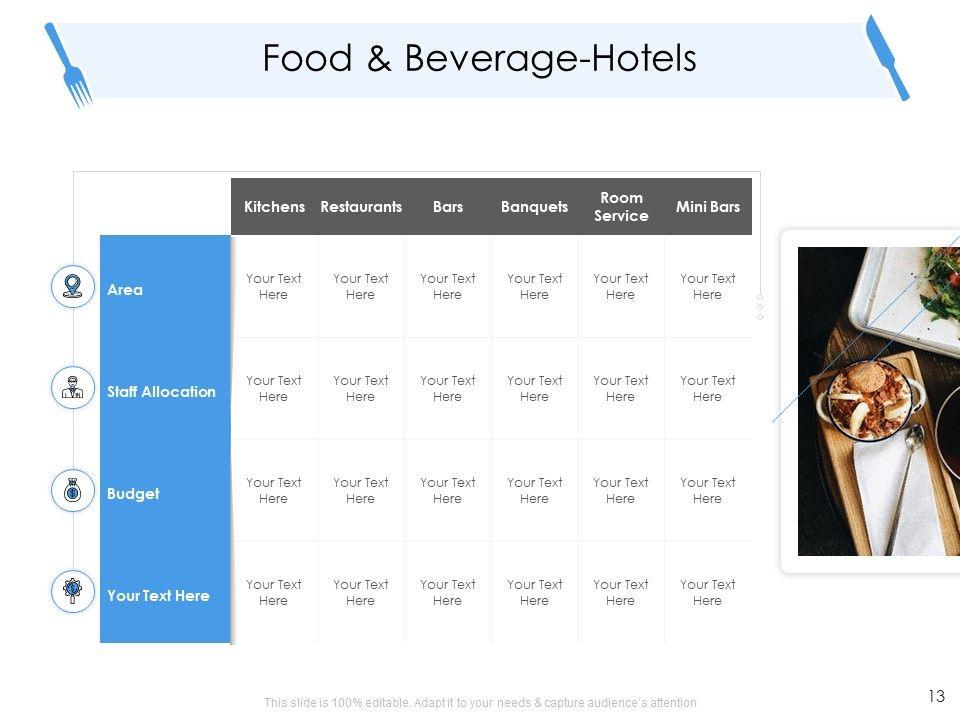Select the Bars column header
The width and height of the screenshot is (960, 720).
click(448, 207)
